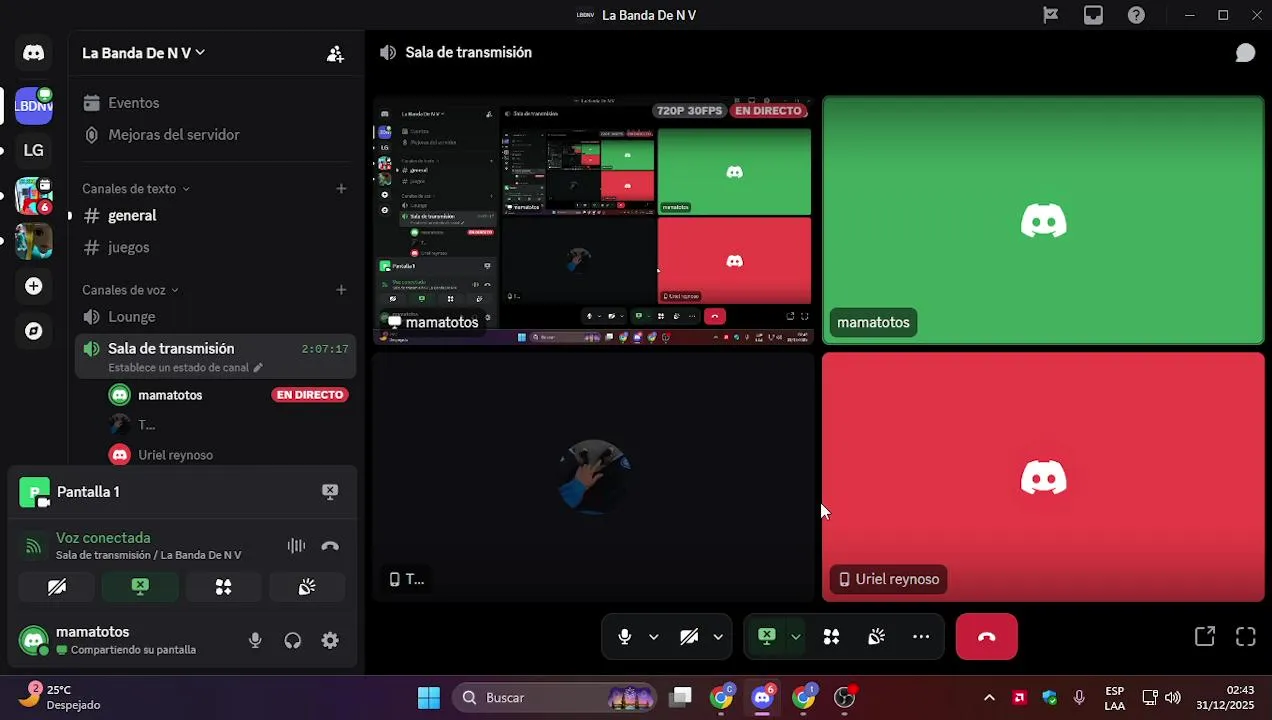Turn on camera in call control bar
This screenshot has width=1272, height=720.
coord(689,637)
